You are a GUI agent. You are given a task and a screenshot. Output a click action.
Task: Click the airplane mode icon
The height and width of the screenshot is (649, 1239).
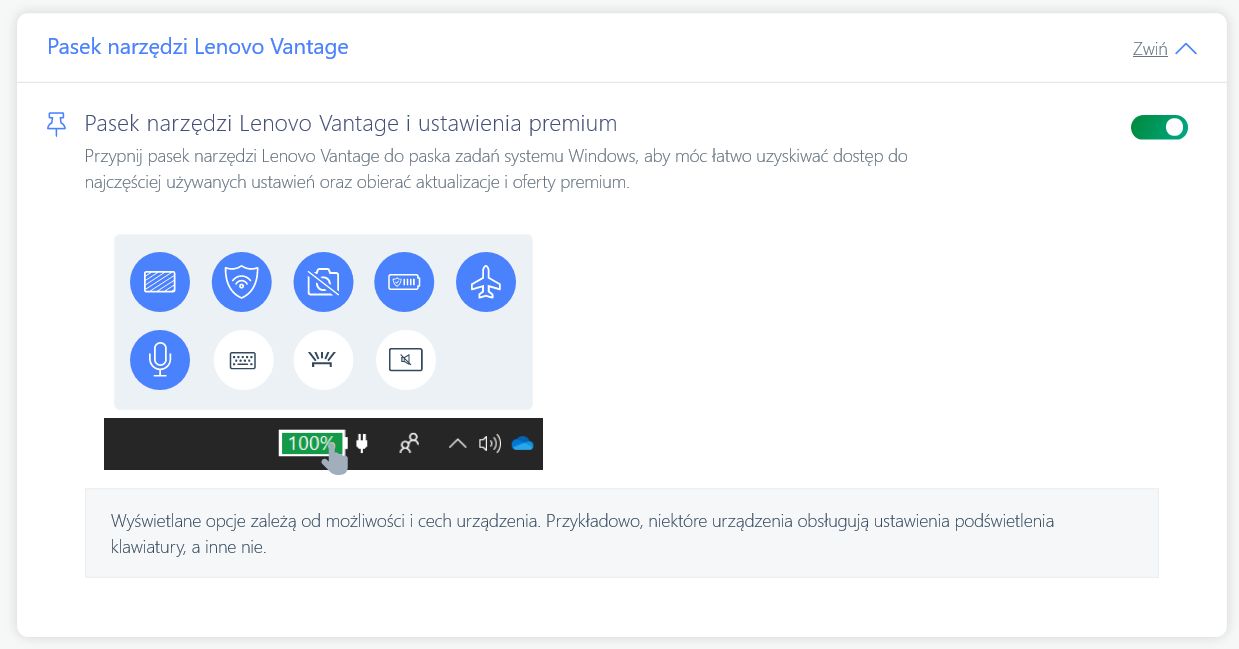click(x=486, y=282)
